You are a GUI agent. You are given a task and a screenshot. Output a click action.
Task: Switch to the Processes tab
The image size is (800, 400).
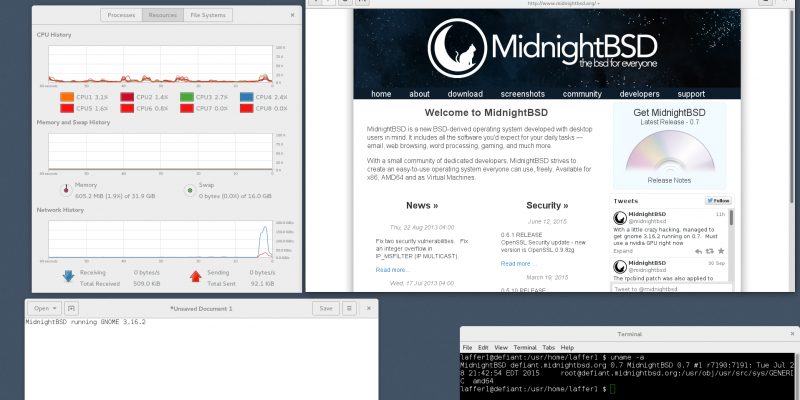(121, 15)
